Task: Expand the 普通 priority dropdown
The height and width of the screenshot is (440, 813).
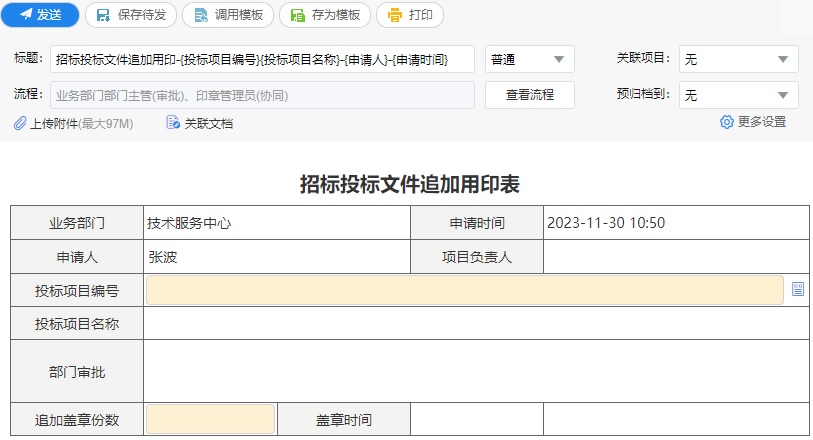Action: click(x=529, y=59)
